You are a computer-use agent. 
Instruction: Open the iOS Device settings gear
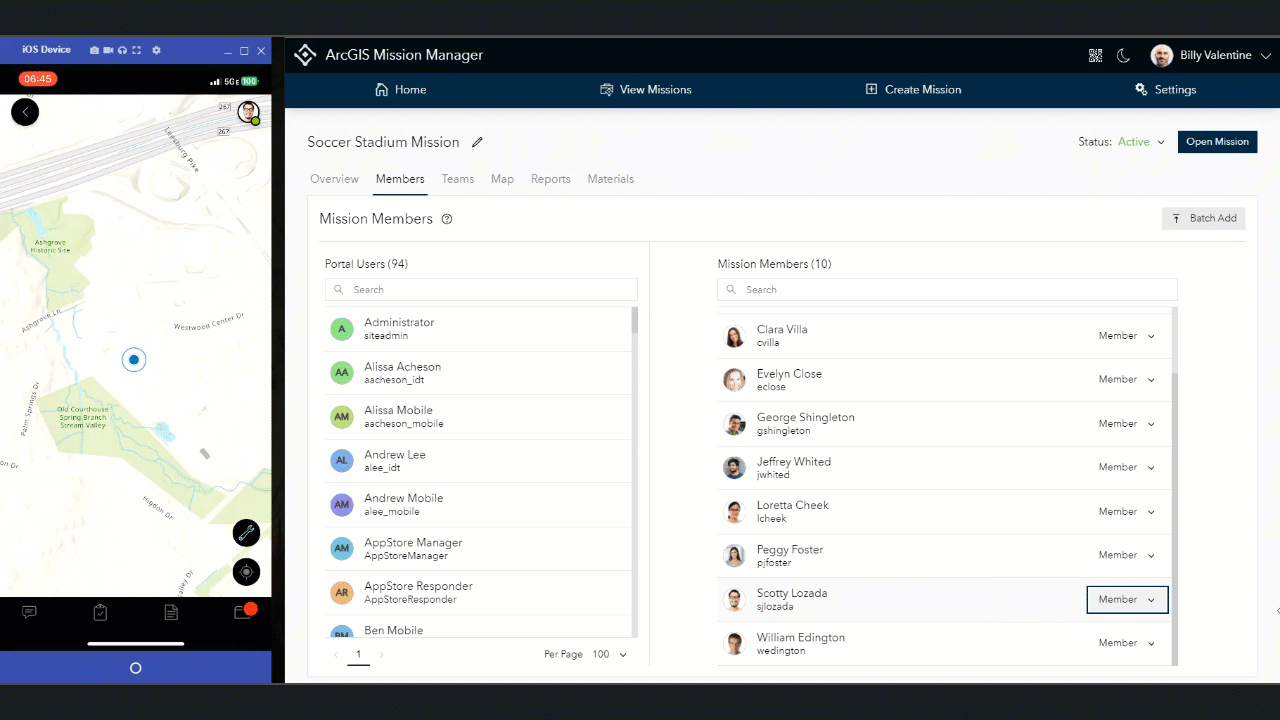coord(156,50)
